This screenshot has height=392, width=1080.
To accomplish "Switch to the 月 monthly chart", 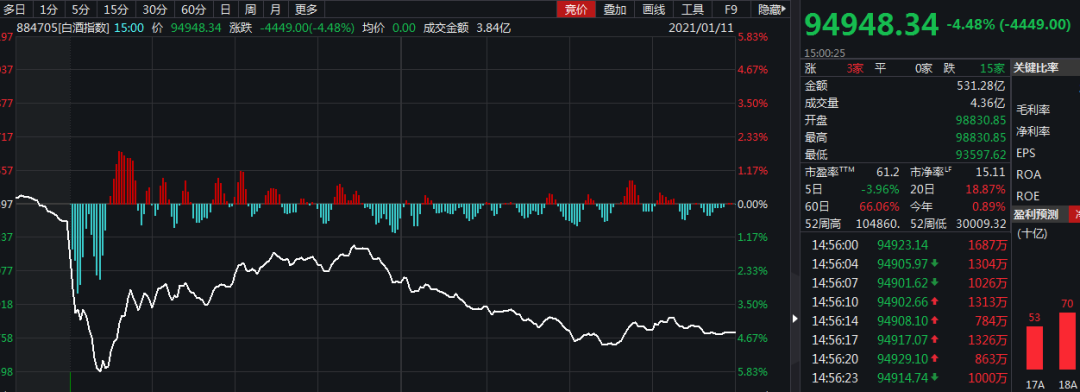I will [275, 9].
